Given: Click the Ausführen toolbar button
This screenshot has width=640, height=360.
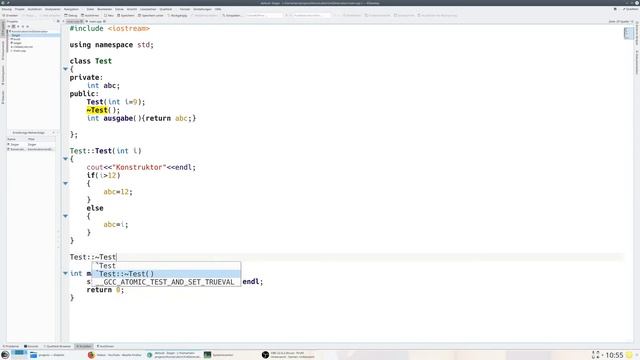Looking at the screenshot, I should [x=90, y=16].
